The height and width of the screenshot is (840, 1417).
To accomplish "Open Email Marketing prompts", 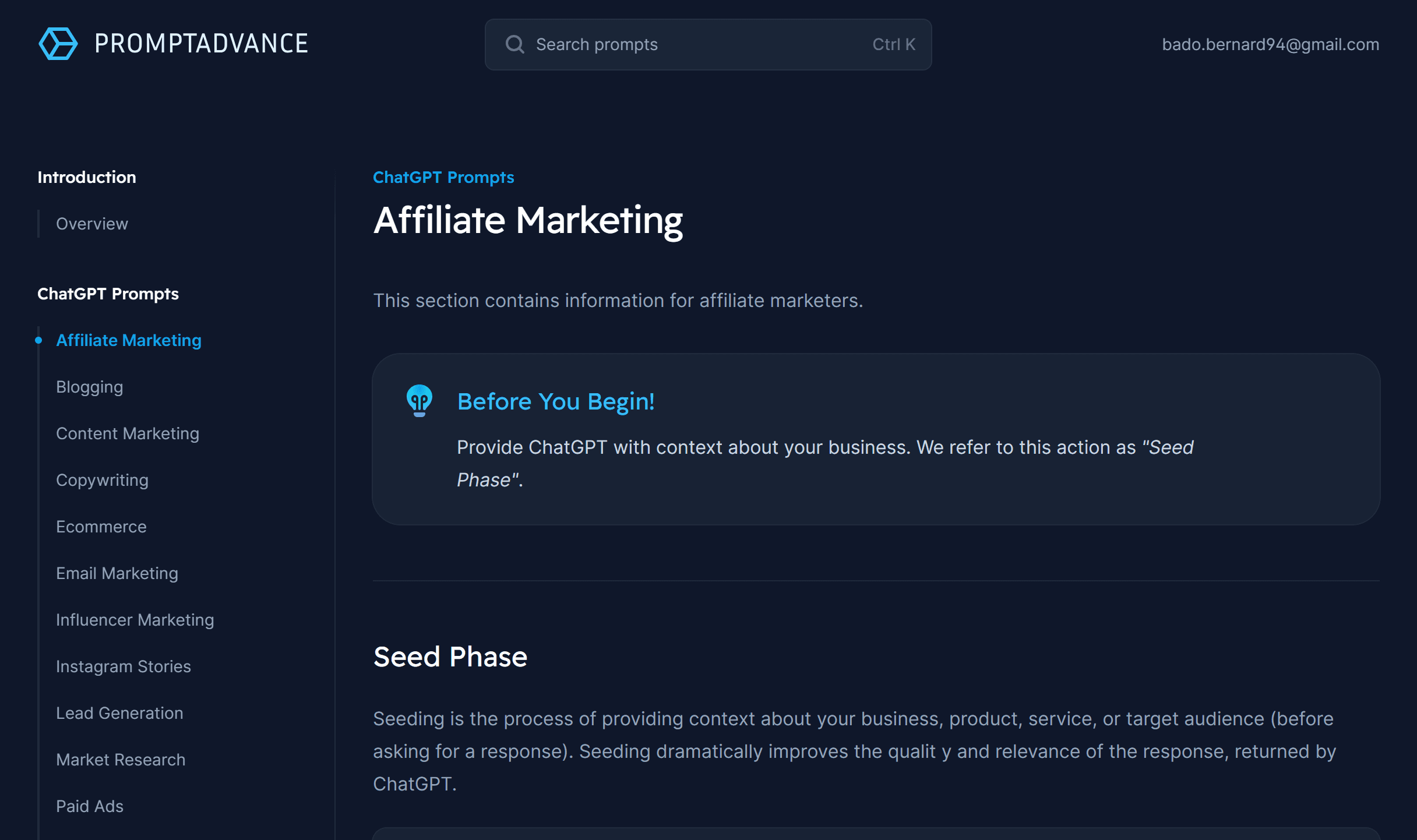I will [x=117, y=573].
